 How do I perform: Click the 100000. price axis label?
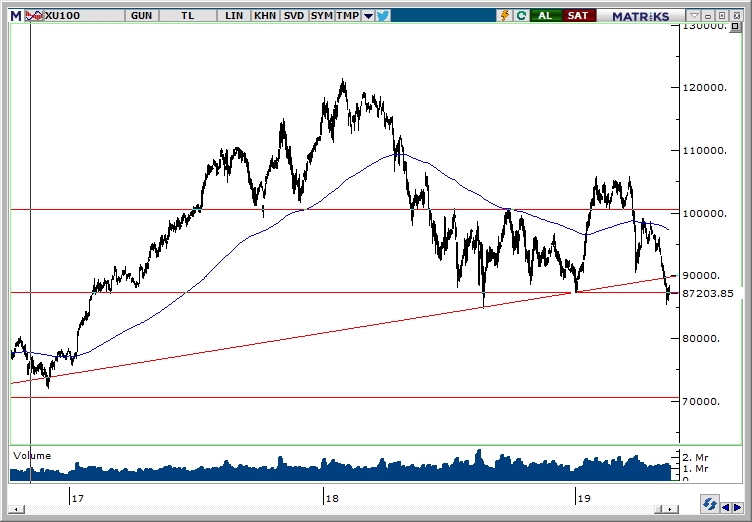coord(705,213)
